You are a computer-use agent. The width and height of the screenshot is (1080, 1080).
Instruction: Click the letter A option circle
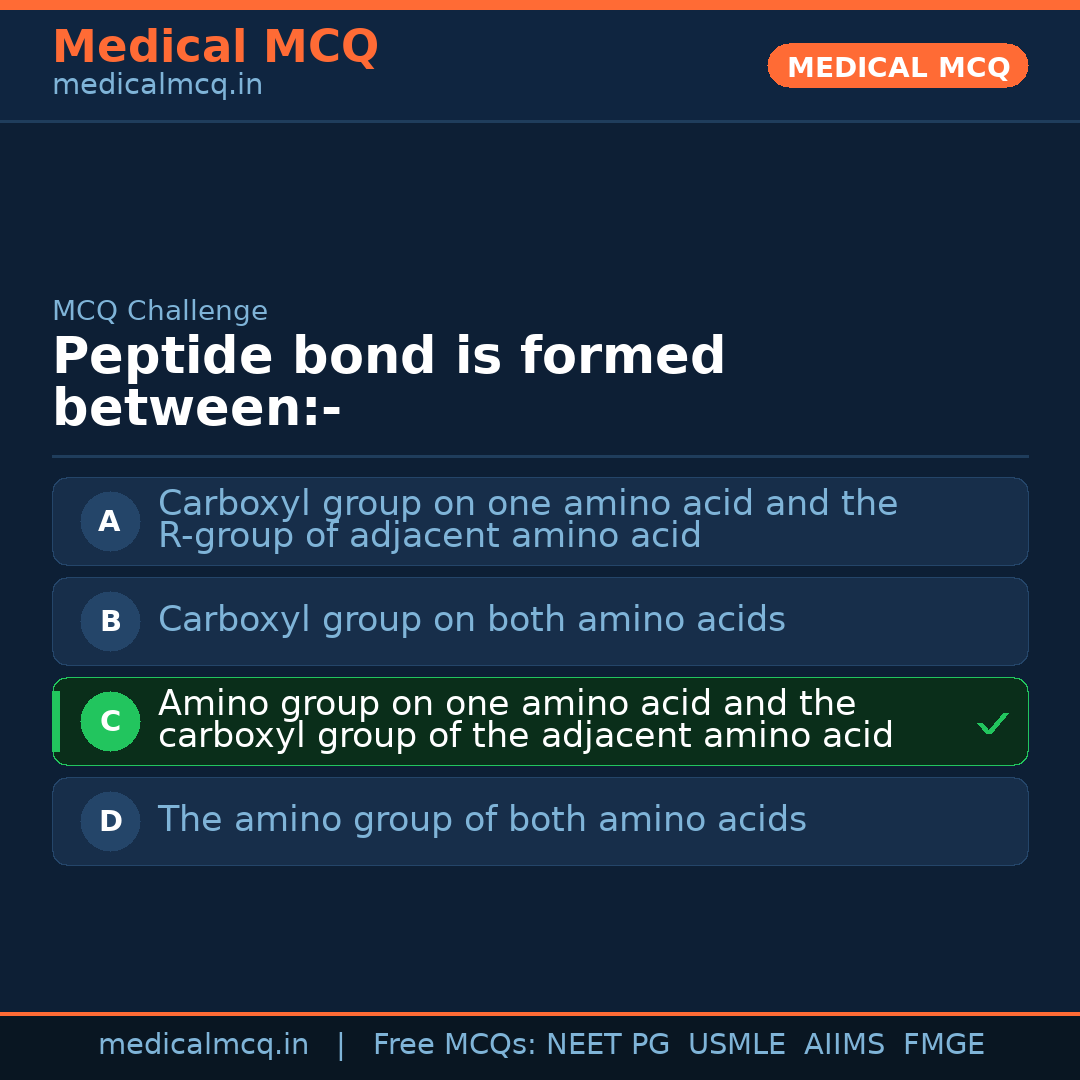coord(110,521)
